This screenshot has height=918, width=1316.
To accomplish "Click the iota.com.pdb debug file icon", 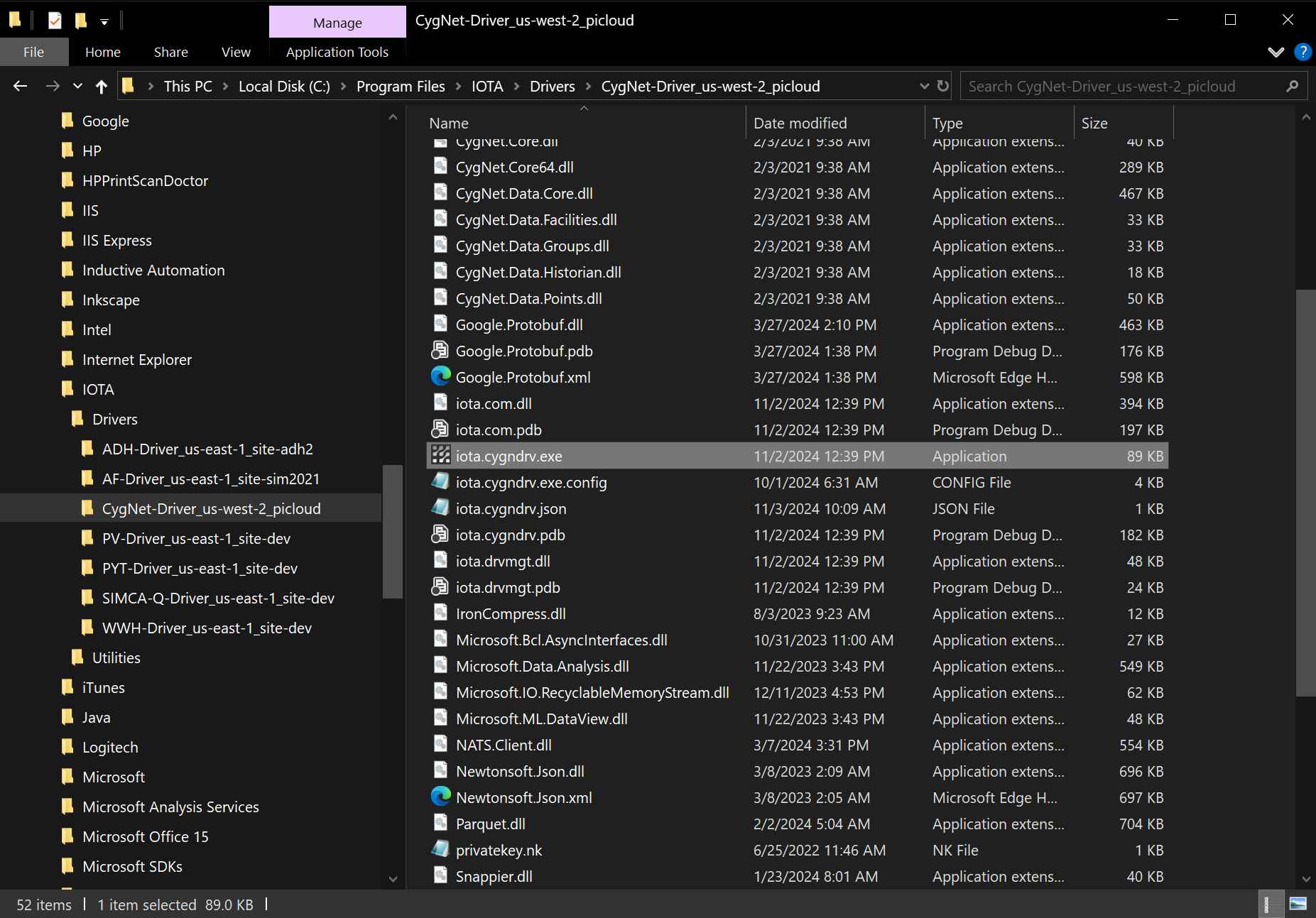I will [x=441, y=429].
